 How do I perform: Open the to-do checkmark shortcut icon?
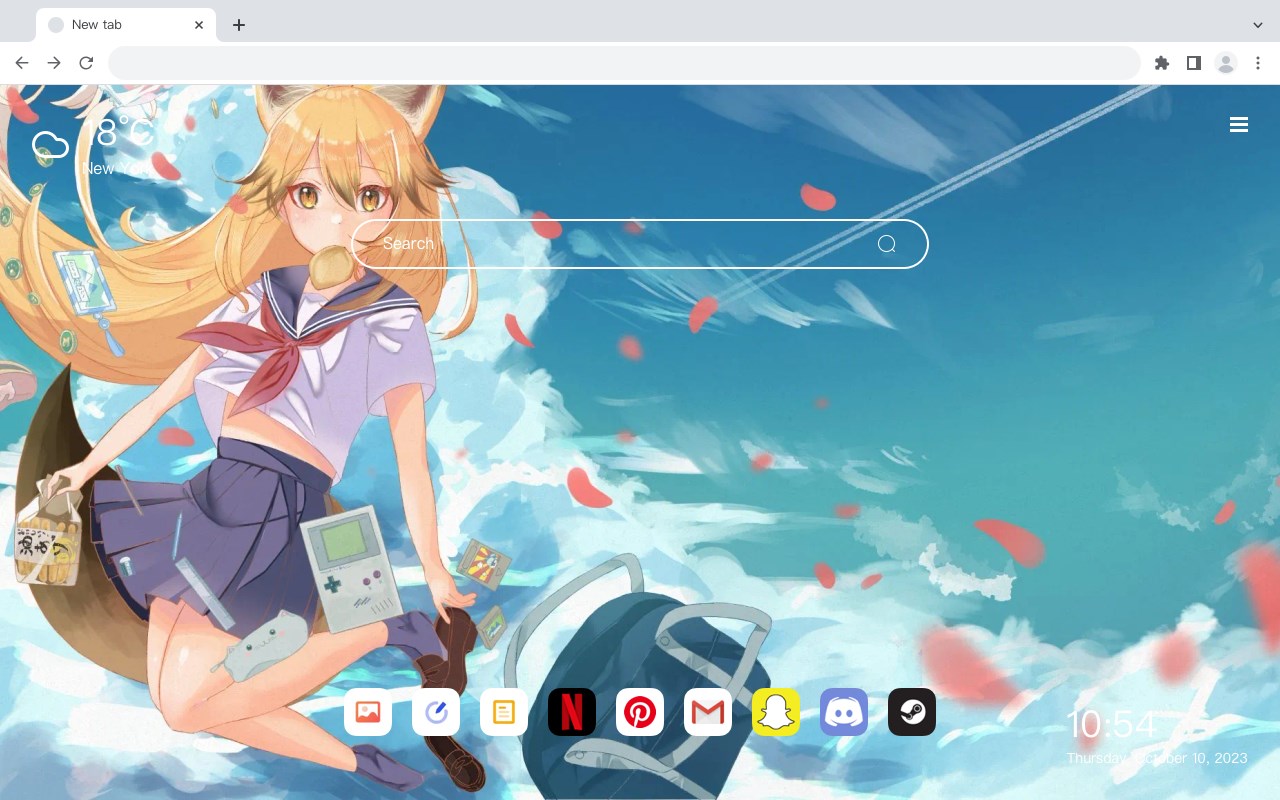pyautogui.click(x=436, y=712)
